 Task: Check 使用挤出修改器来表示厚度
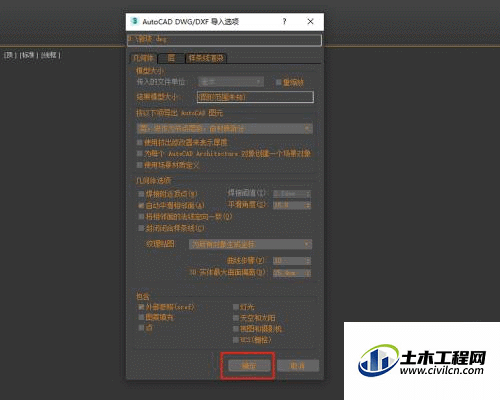click(140, 143)
